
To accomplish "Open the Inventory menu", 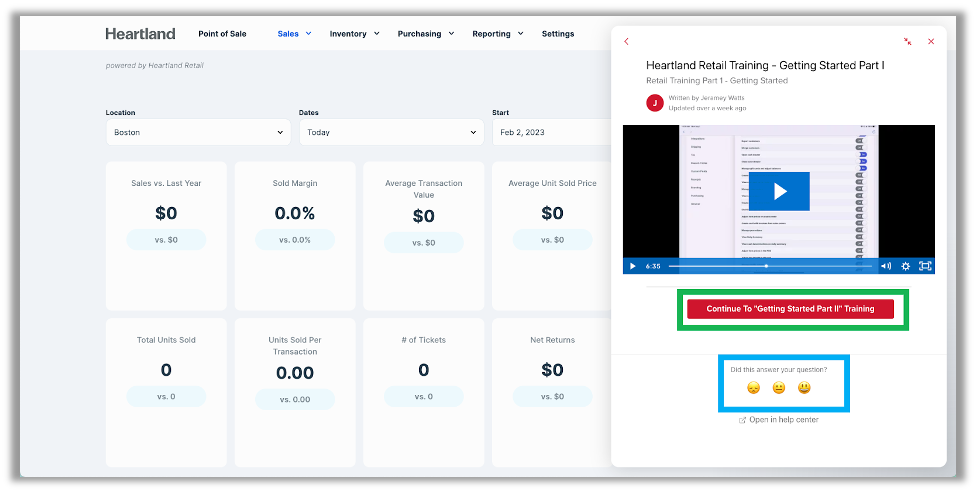I will pyautogui.click(x=354, y=34).
